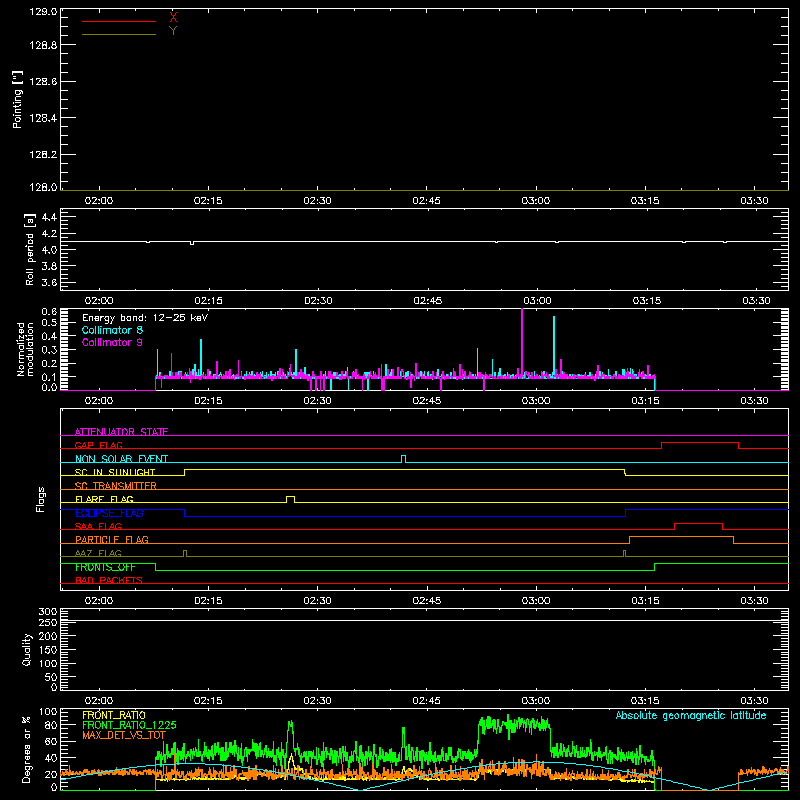The width and height of the screenshot is (800, 800).
Task: Click the 02:15 label under the Pointing plot
Action: (x=208, y=201)
